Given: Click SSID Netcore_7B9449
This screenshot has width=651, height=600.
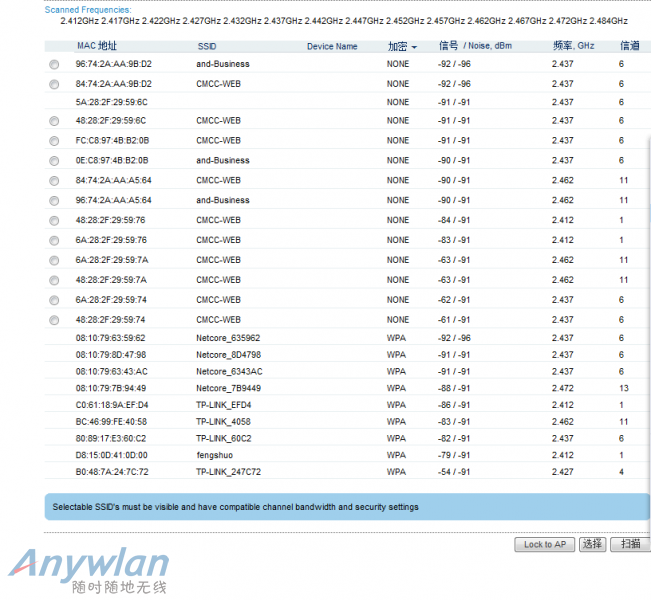Looking at the screenshot, I should [228, 388].
